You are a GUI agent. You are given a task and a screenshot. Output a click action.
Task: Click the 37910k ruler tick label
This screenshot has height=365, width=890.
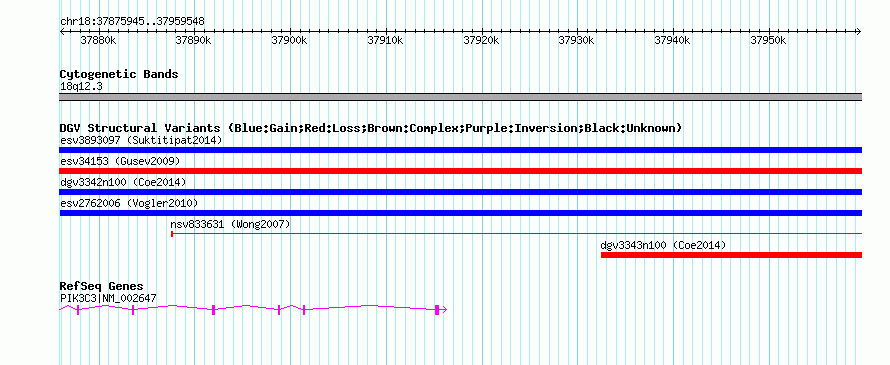click(x=385, y=40)
